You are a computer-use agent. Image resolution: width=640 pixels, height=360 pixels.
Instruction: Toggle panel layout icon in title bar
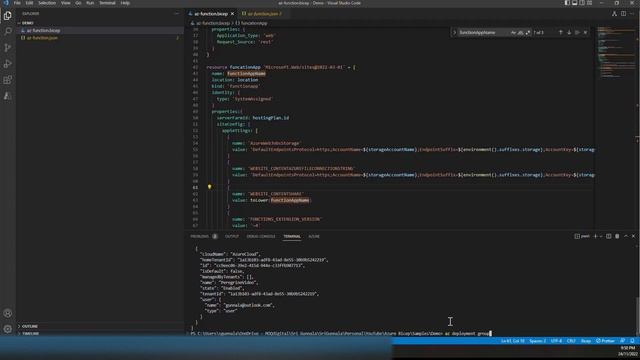pos(574,3)
